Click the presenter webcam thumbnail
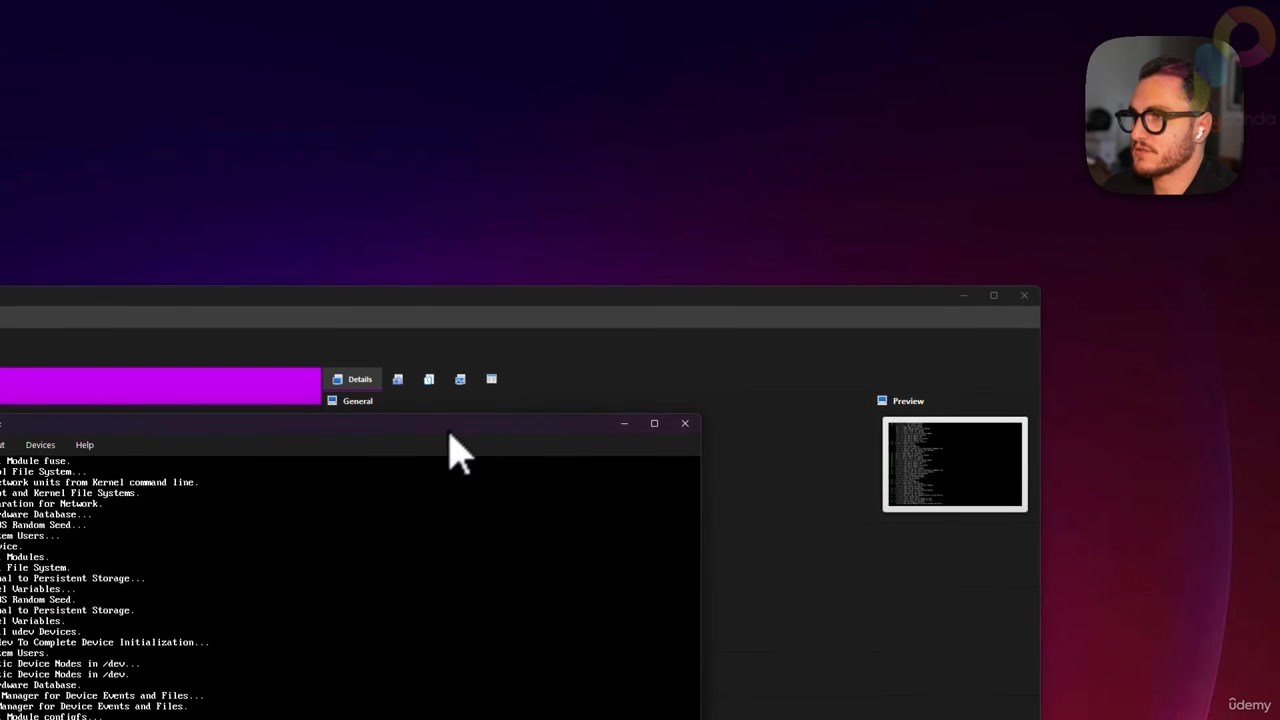 1164,115
